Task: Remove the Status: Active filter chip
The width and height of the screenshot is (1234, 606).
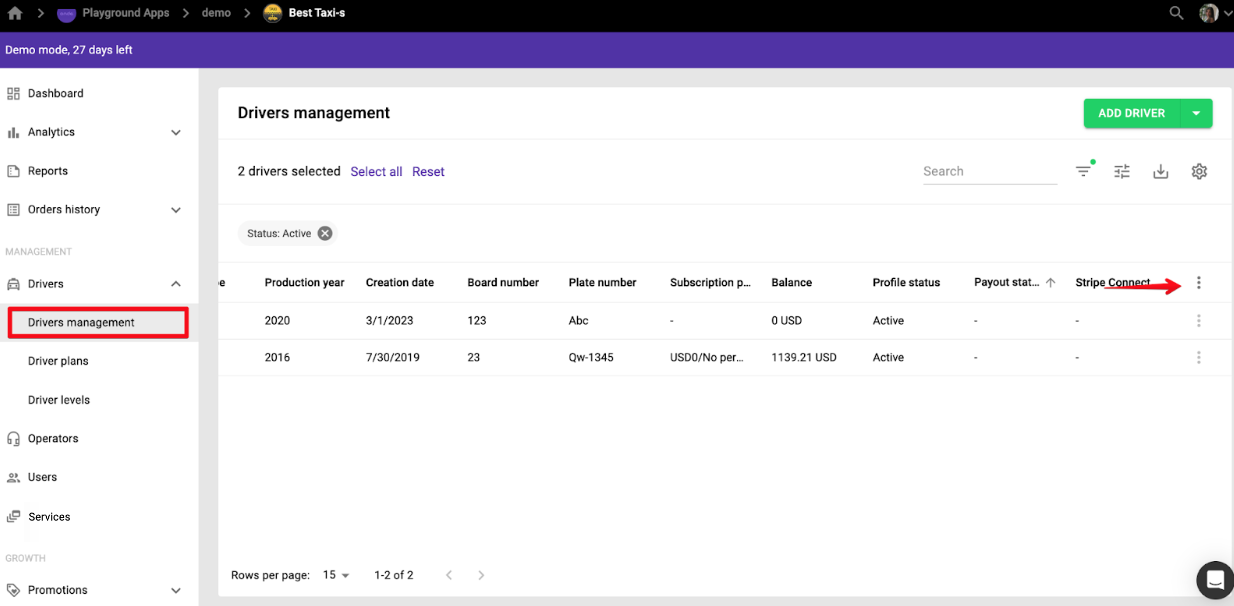Action: [325, 233]
